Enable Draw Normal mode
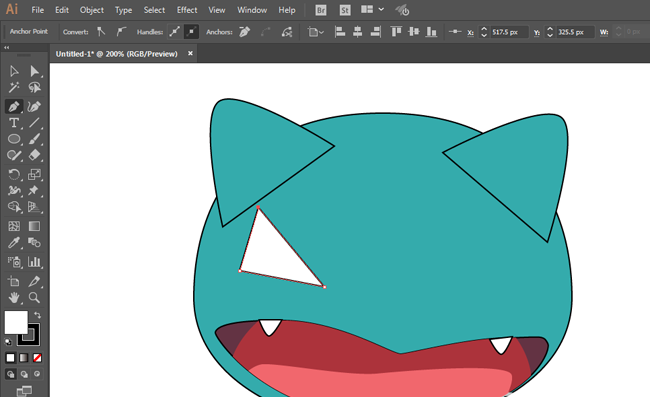The width and height of the screenshot is (650, 397). pyautogui.click(x=10, y=374)
